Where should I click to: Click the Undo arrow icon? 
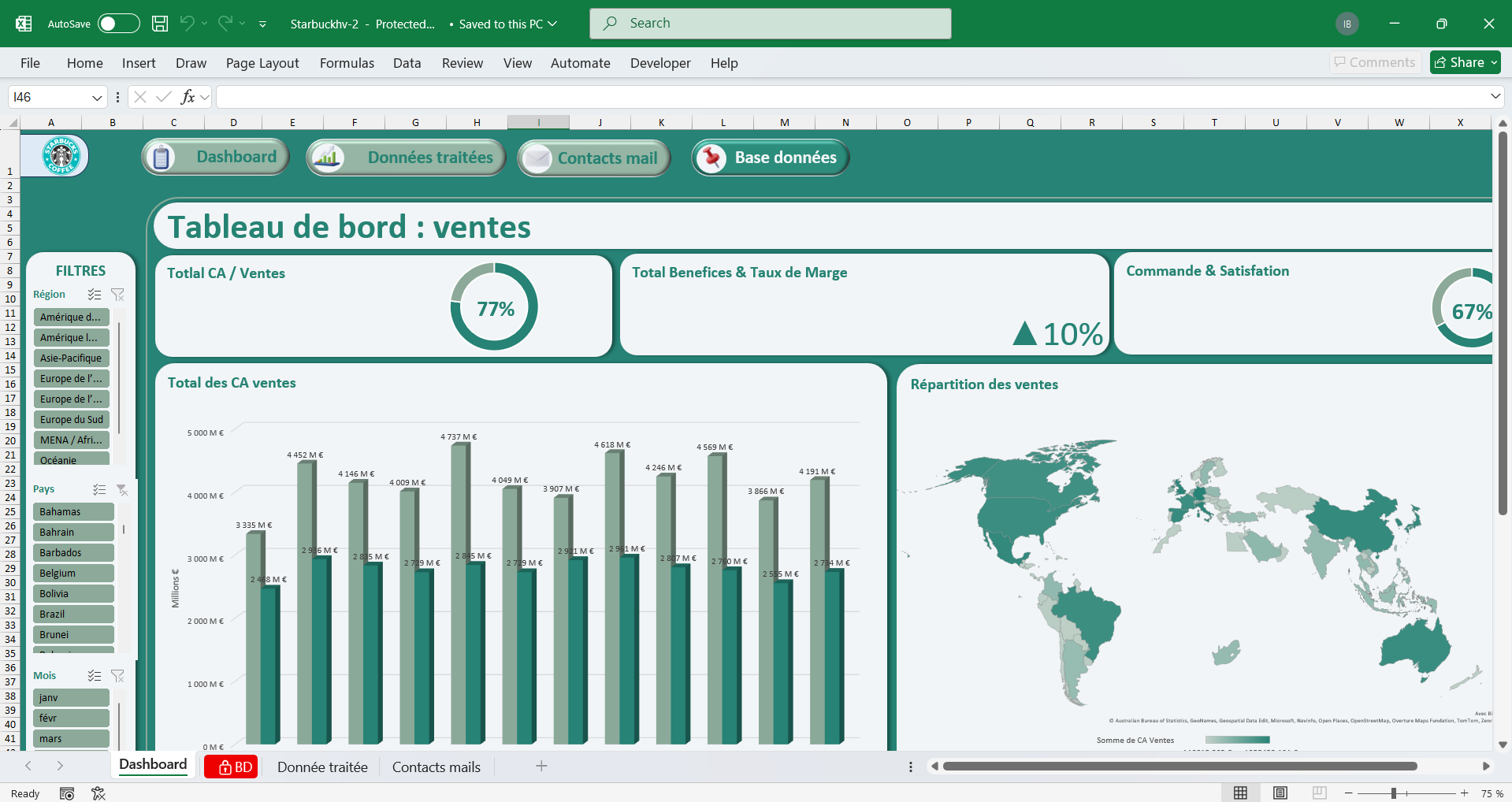(x=187, y=24)
